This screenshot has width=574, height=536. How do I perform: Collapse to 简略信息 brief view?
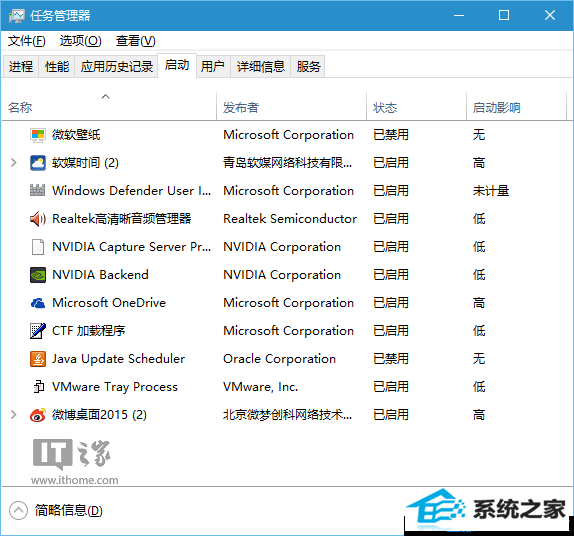[x=56, y=510]
